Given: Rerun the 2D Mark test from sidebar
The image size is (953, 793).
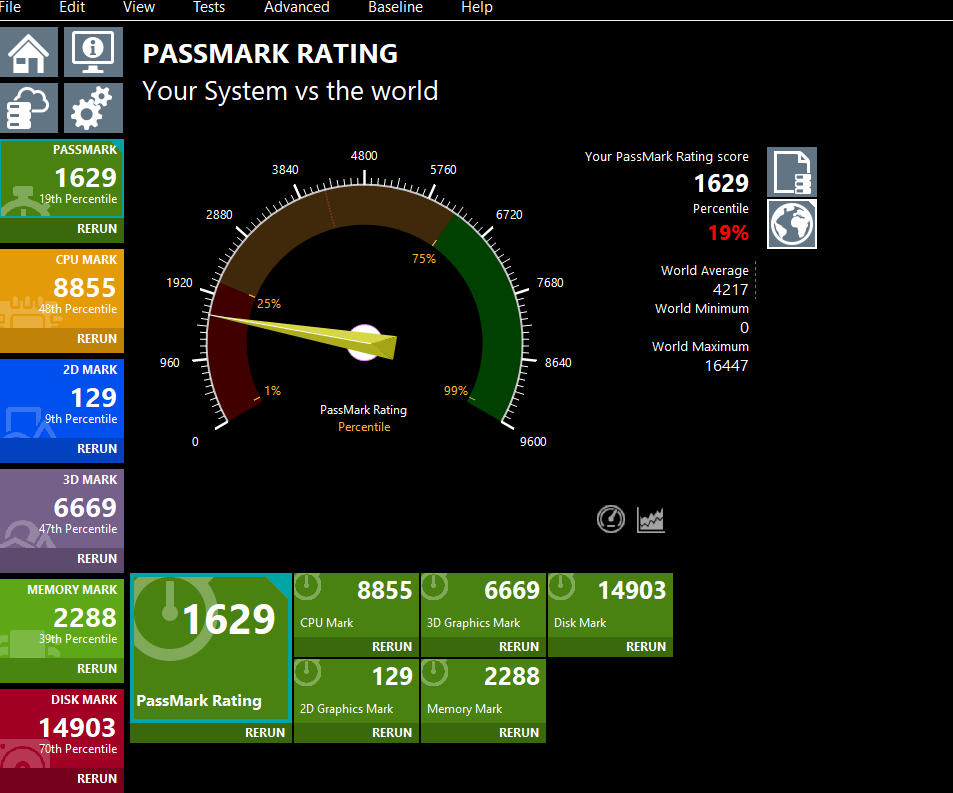Looking at the screenshot, I should pyautogui.click(x=97, y=449).
